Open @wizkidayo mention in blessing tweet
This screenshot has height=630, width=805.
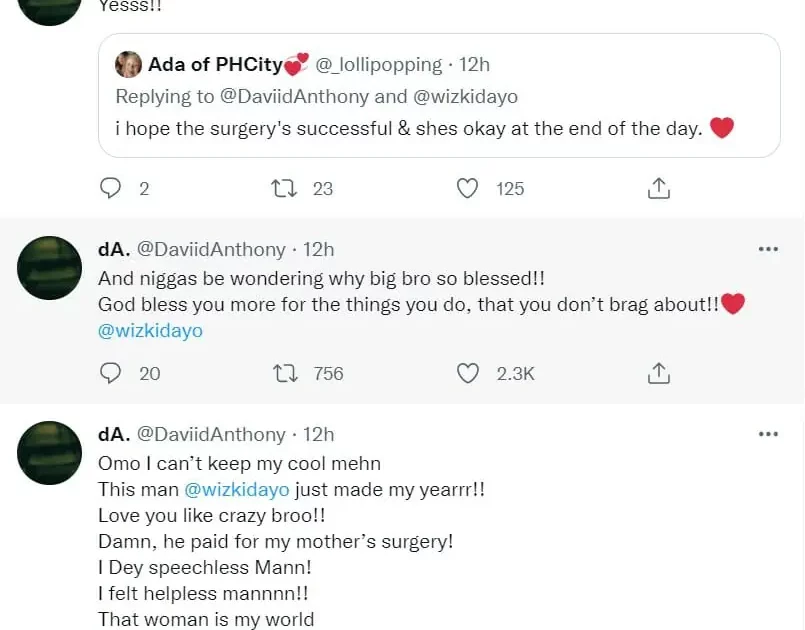150,331
